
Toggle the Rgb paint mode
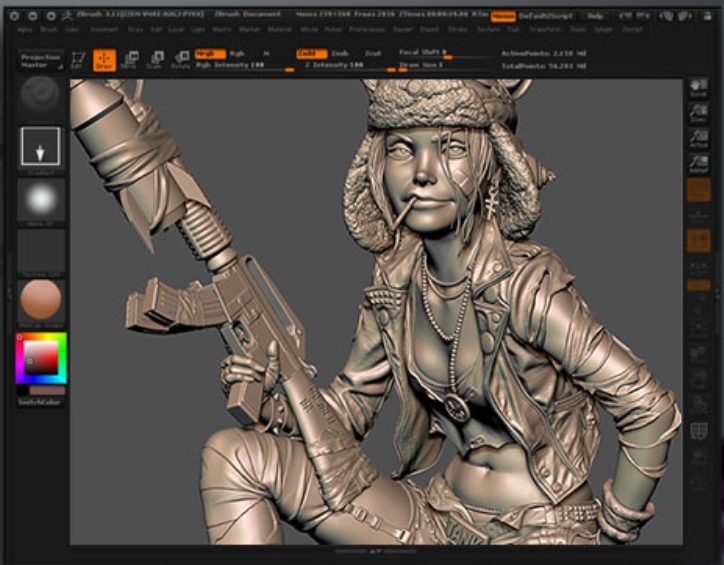pyautogui.click(x=237, y=54)
